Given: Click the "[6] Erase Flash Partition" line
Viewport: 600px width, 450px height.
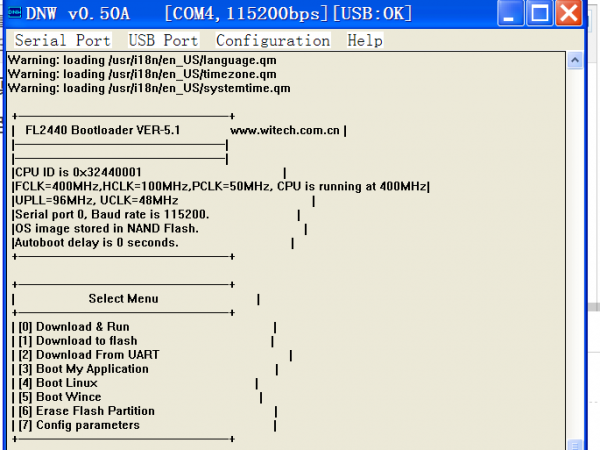Looking at the screenshot, I should pos(87,411).
